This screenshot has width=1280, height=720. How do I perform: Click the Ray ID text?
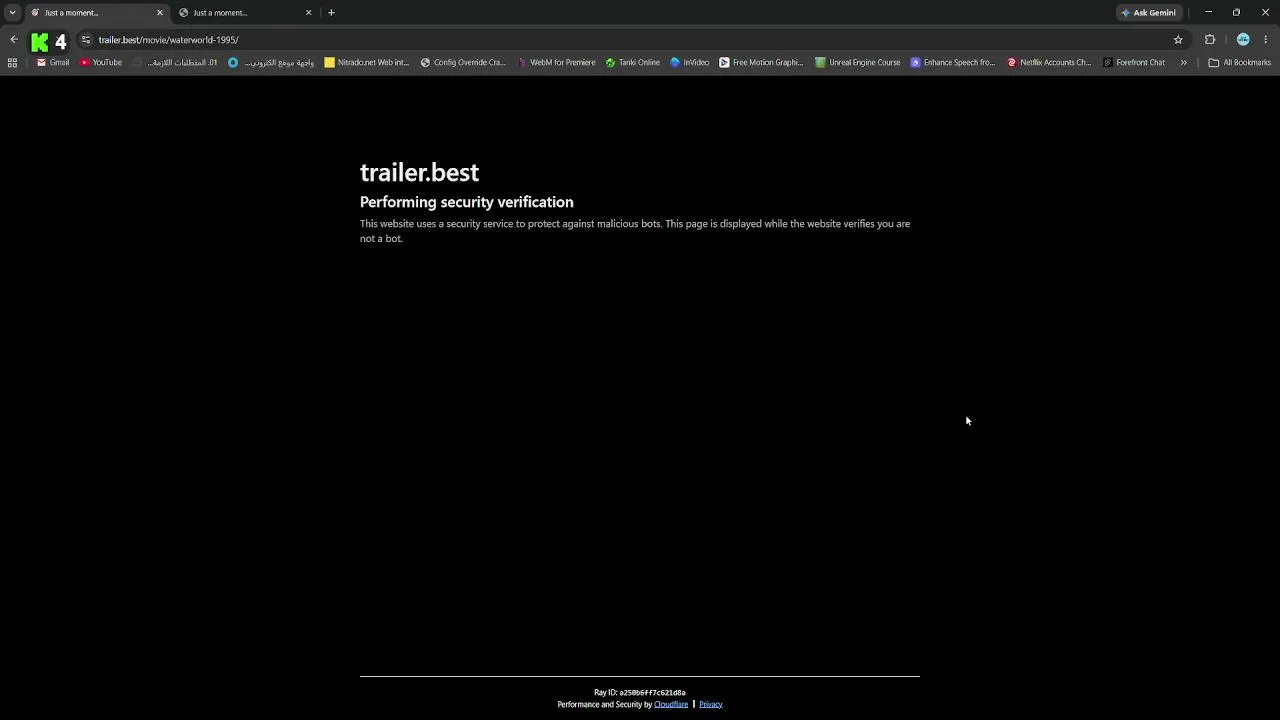coord(640,692)
